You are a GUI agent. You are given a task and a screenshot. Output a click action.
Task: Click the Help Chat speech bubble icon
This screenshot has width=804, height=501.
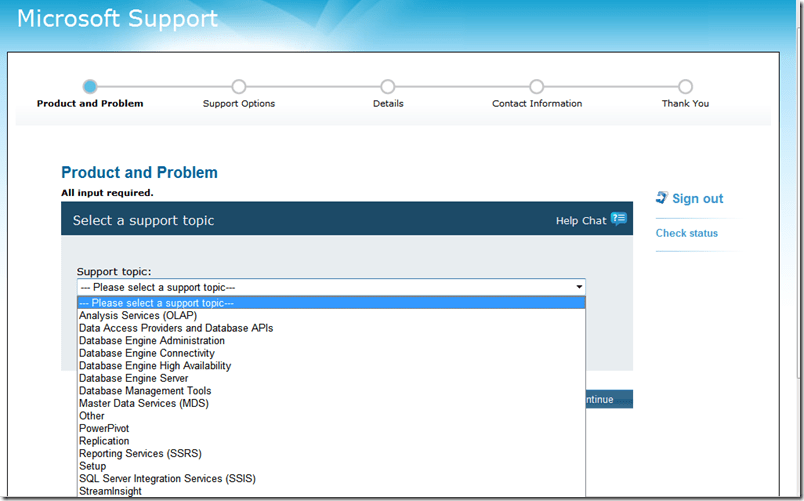point(619,219)
